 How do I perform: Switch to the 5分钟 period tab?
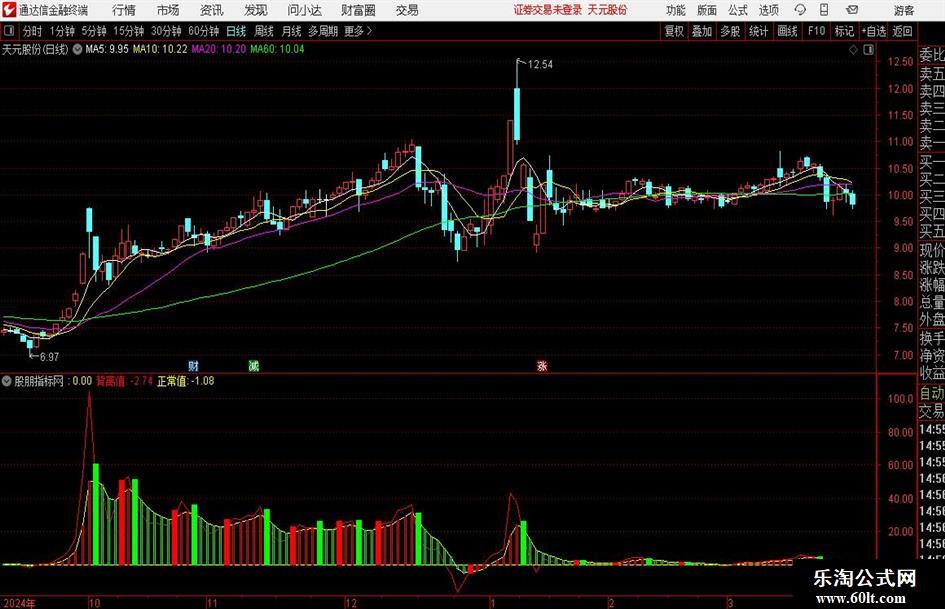(94, 31)
